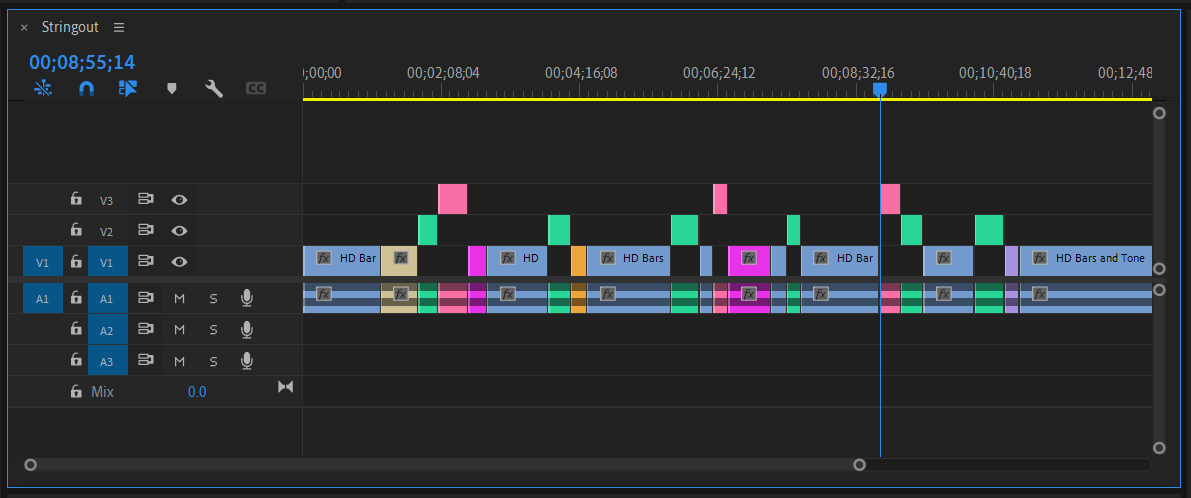Open the Stringout panel menu
Viewport: 1191px width, 498px height.
(118, 27)
